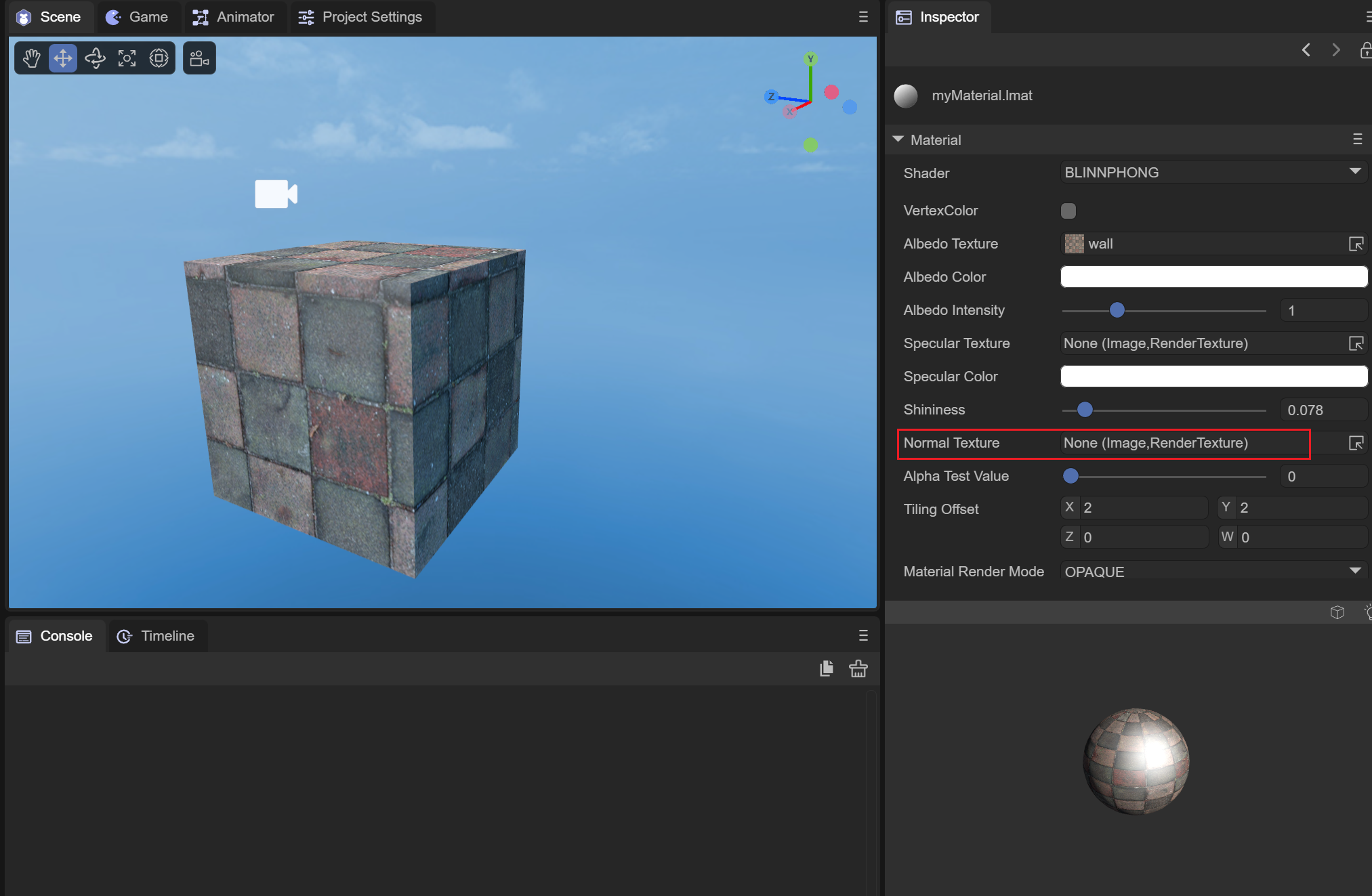This screenshot has height=896, width=1372.
Task: Open the Shader BLINNPHONG dropdown
Action: click(x=1213, y=173)
